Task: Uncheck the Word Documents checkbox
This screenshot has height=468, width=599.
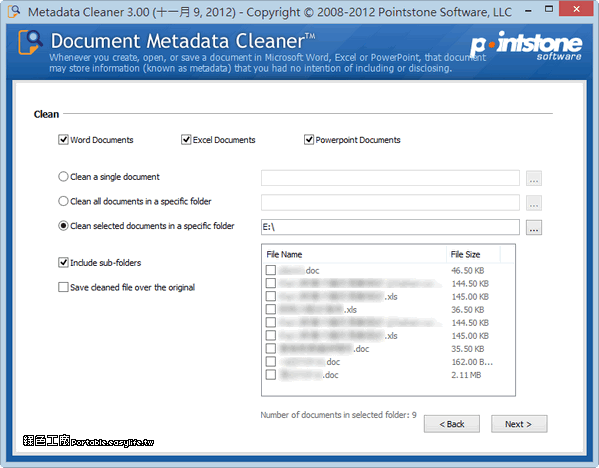Action: pyautogui.click(x=63, y=140)
